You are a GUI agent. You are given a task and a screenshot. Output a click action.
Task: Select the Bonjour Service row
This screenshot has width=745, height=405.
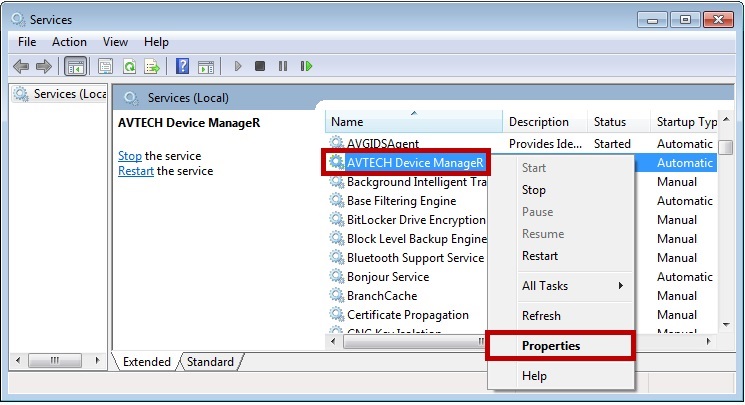pyautogui.click(x=387, y=277)
